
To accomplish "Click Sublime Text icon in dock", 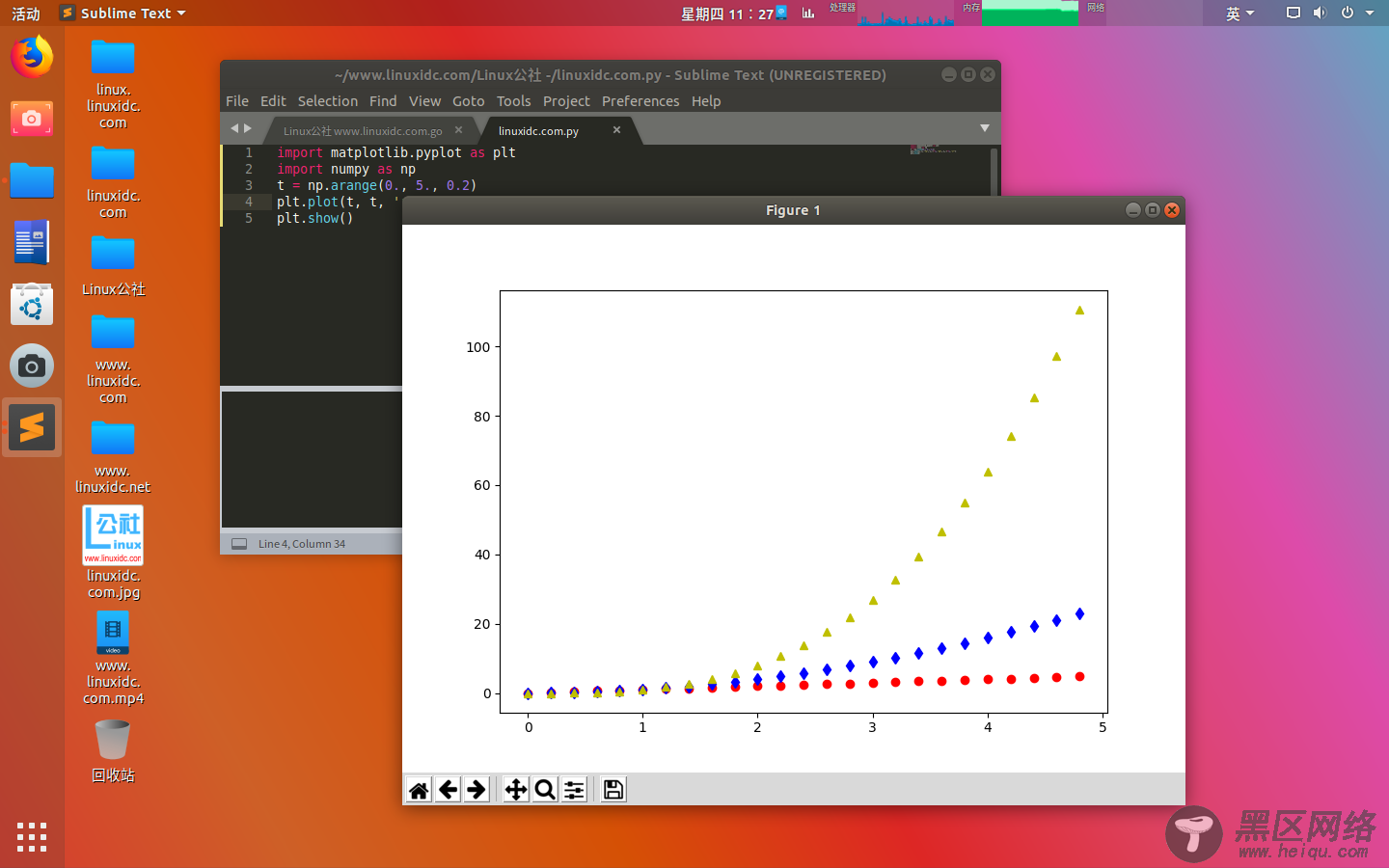I will click(32, 427).
